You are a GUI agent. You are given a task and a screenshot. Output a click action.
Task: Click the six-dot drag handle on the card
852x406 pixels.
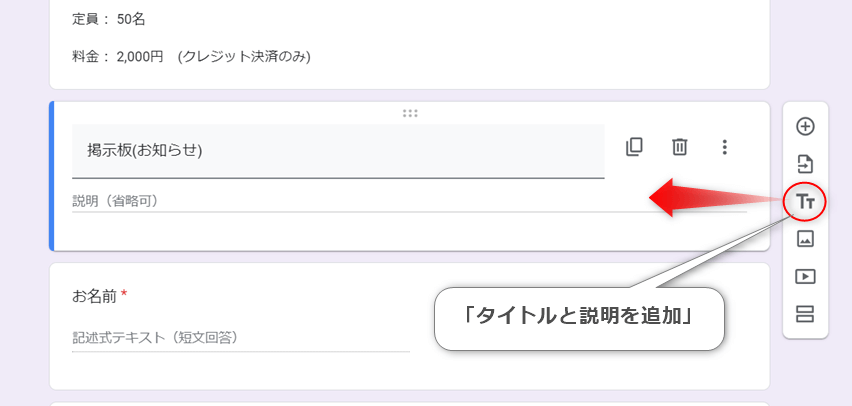[410, 113]
